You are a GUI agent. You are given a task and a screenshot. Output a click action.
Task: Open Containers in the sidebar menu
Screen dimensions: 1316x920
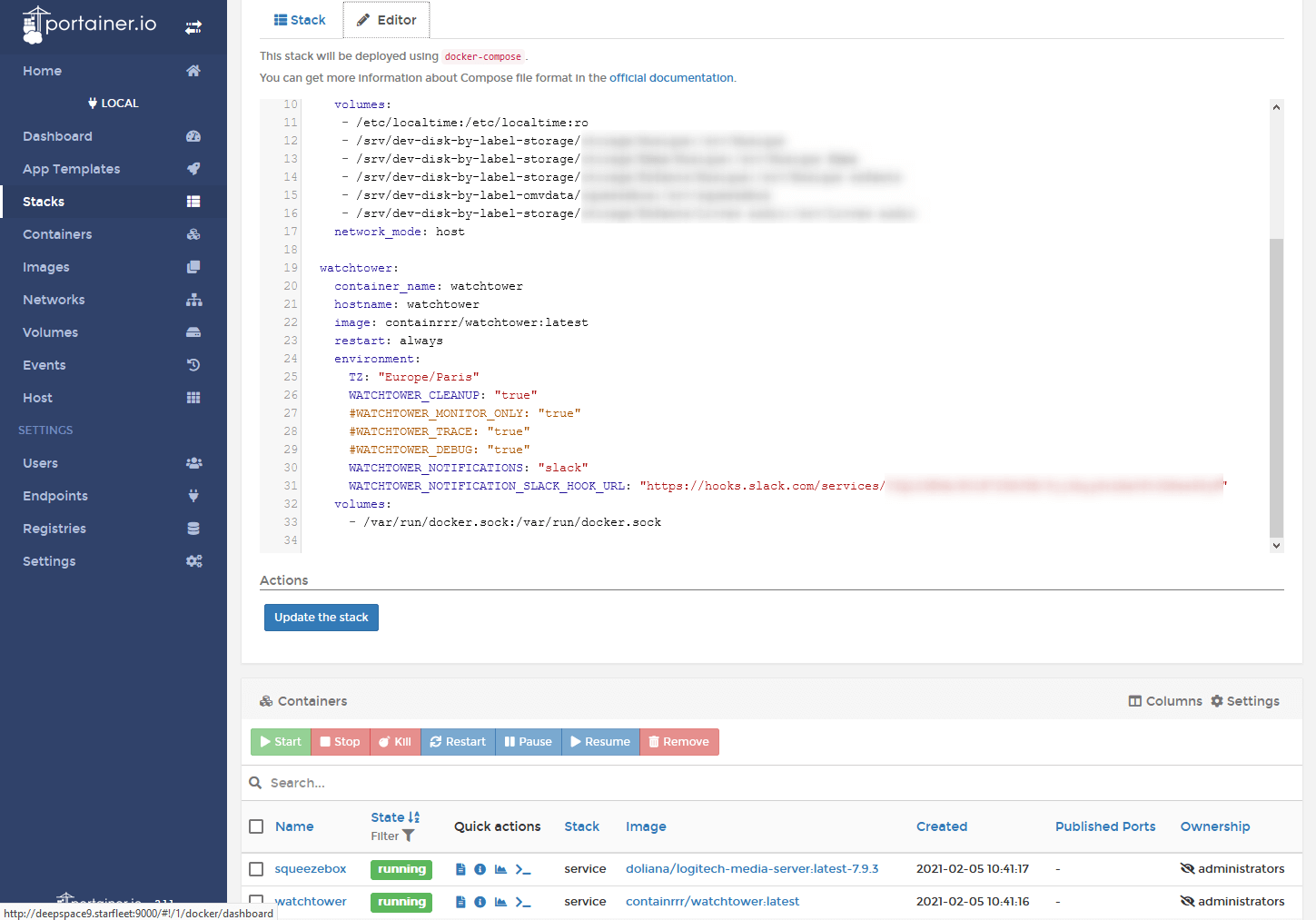click(57, 234)
